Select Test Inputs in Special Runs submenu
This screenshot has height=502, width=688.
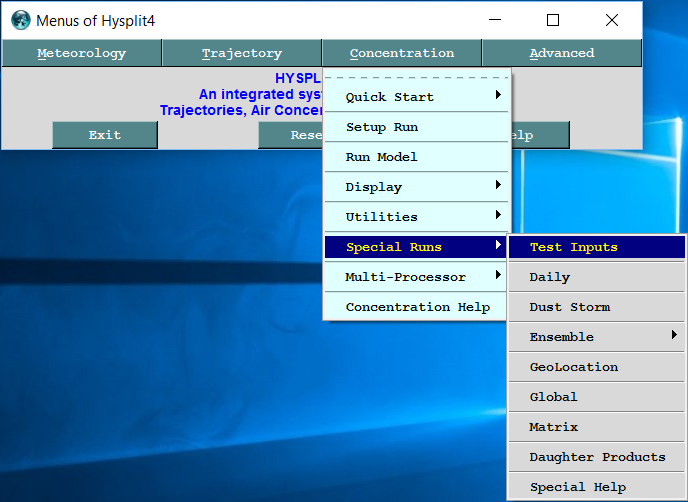(x=597, y=247)
